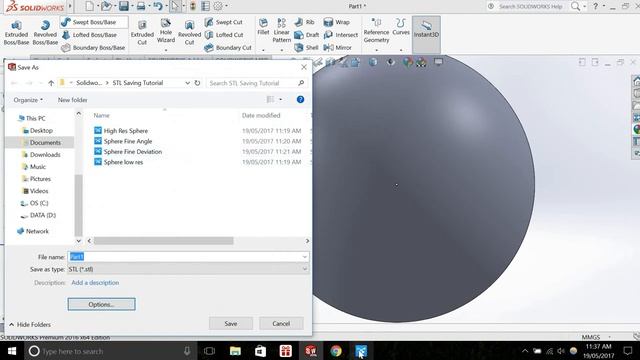Viewport: 640px width, 360px height.
Task: Open Chrome from the taskbar
Action: coord(336,351)
